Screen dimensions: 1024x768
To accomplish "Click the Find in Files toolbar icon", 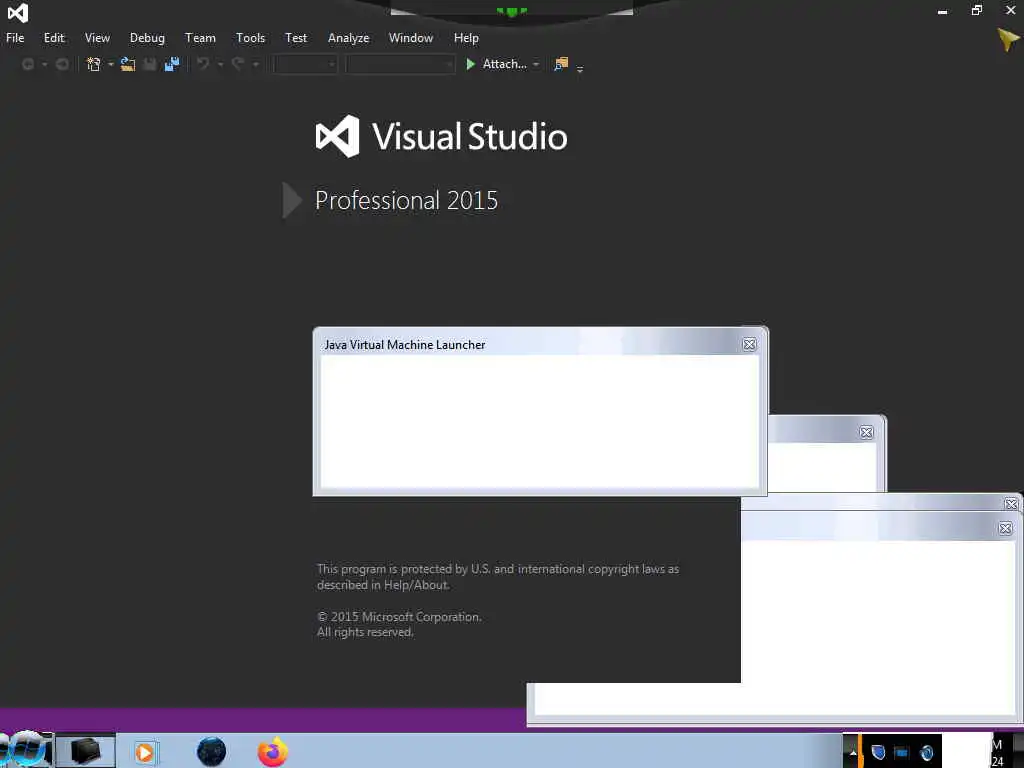I will pos(561,64).
